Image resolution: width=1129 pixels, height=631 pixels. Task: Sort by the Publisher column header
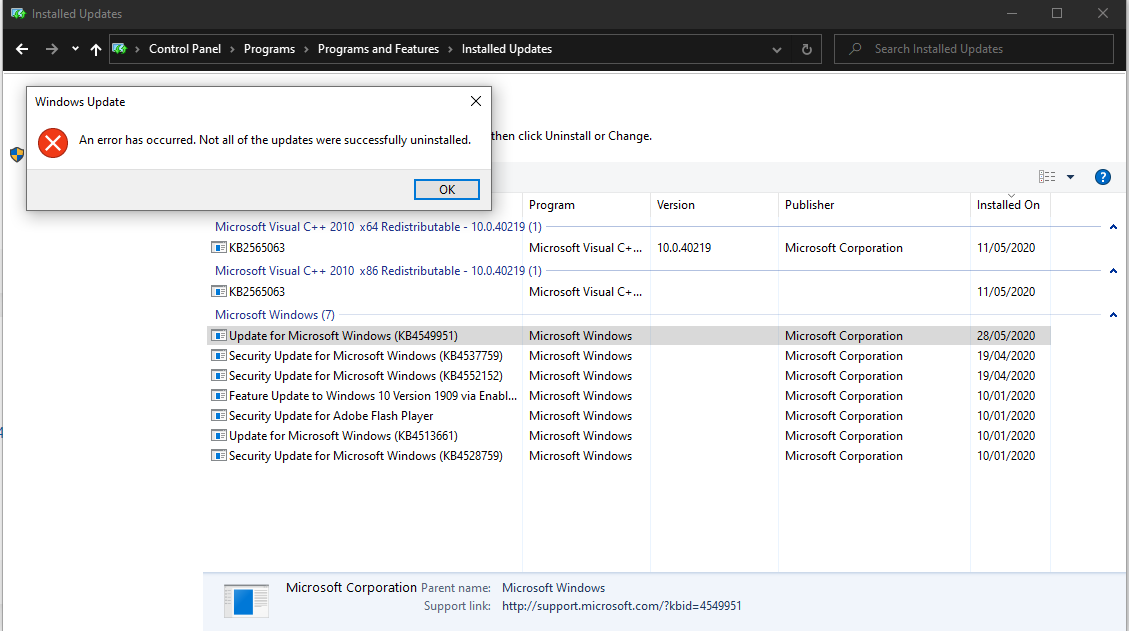click(874, 205)
